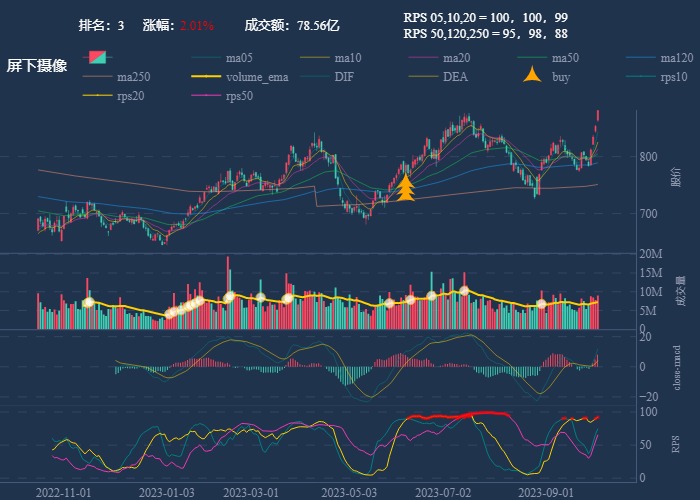This screenshot has width=700, height=500.
Task: Click the ma120 blue legend line sample
Action: [641, 57]
